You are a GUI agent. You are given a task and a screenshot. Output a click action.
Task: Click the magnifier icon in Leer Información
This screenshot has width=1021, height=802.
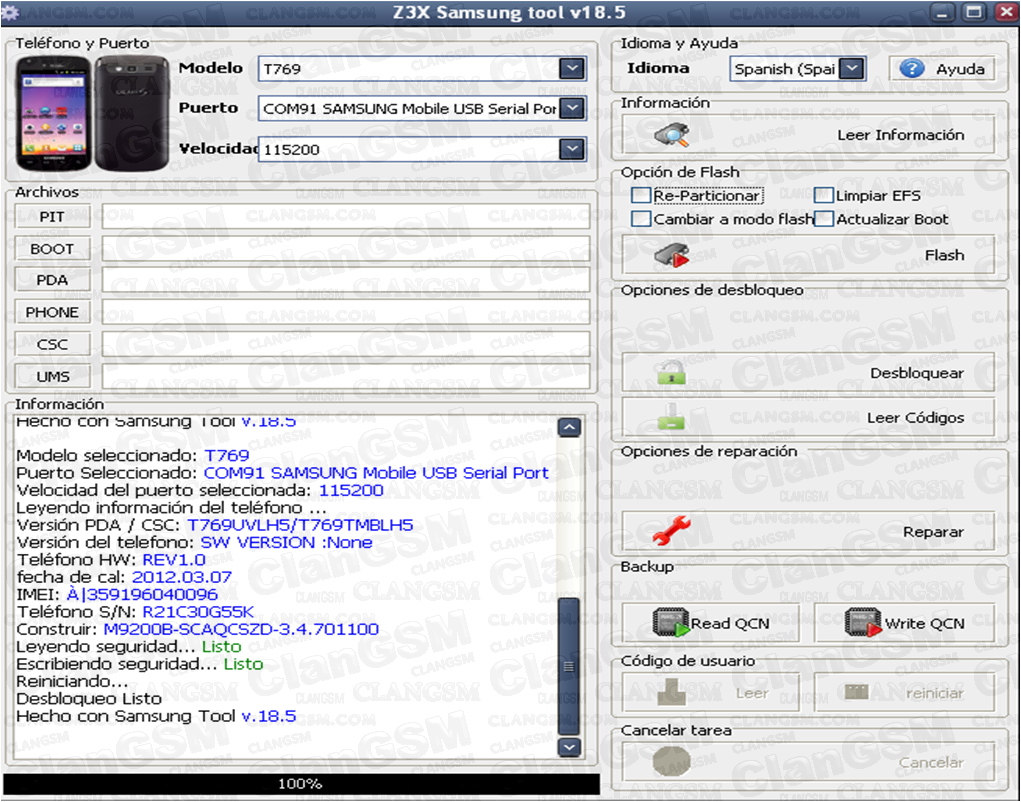click(x=671, y=135)
